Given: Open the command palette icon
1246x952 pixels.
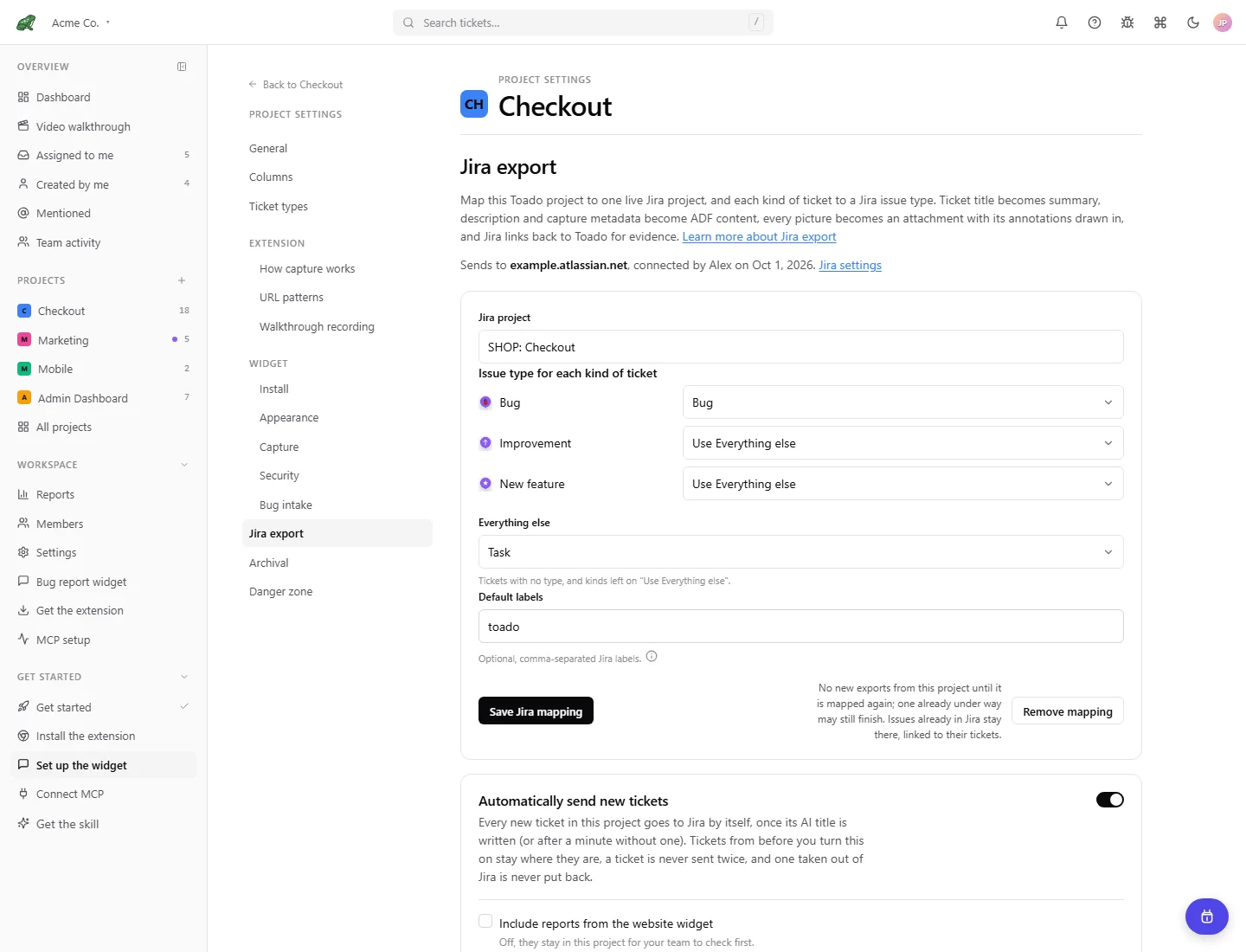Looking at the screenshot, I should click(1160, 23).
